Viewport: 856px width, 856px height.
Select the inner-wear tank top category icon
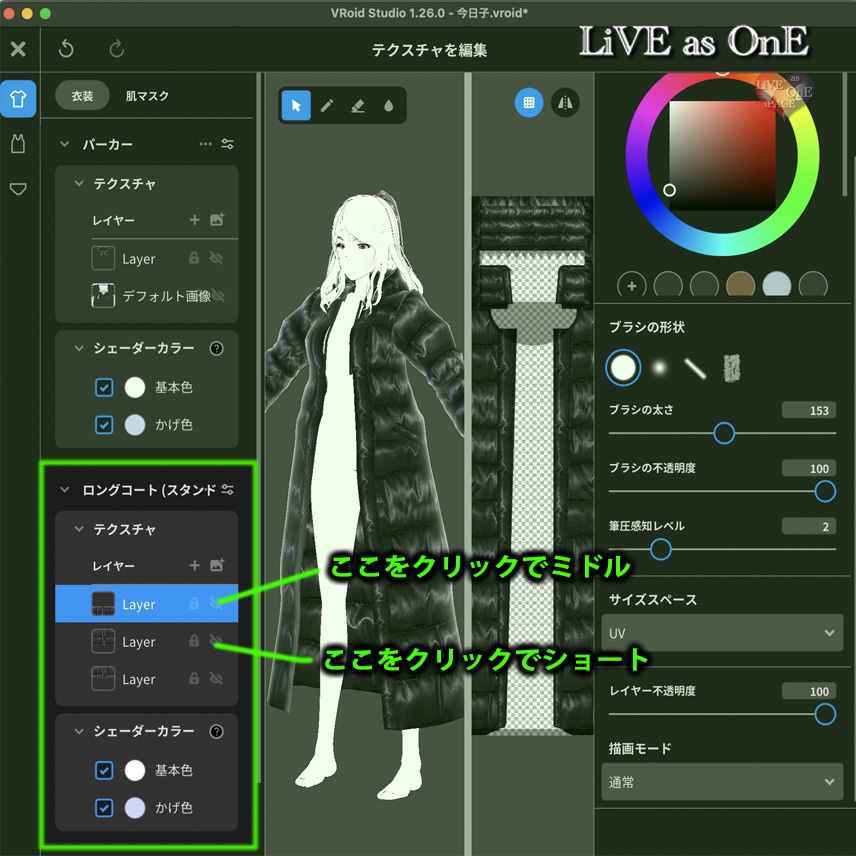tap(18, 144)
